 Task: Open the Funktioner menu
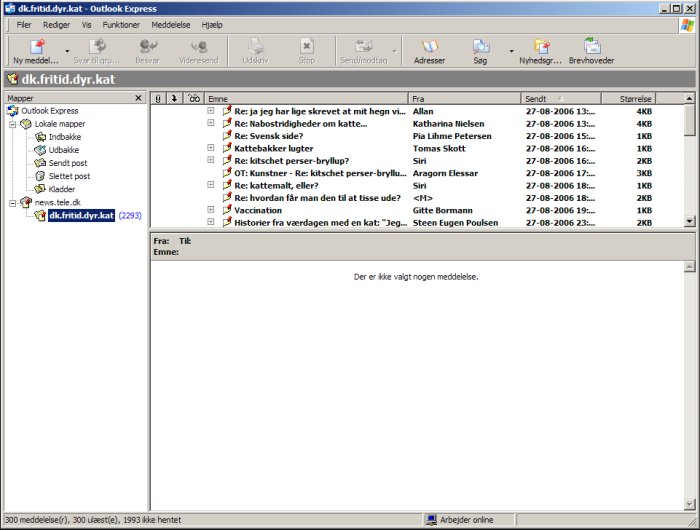coord(121,23)
